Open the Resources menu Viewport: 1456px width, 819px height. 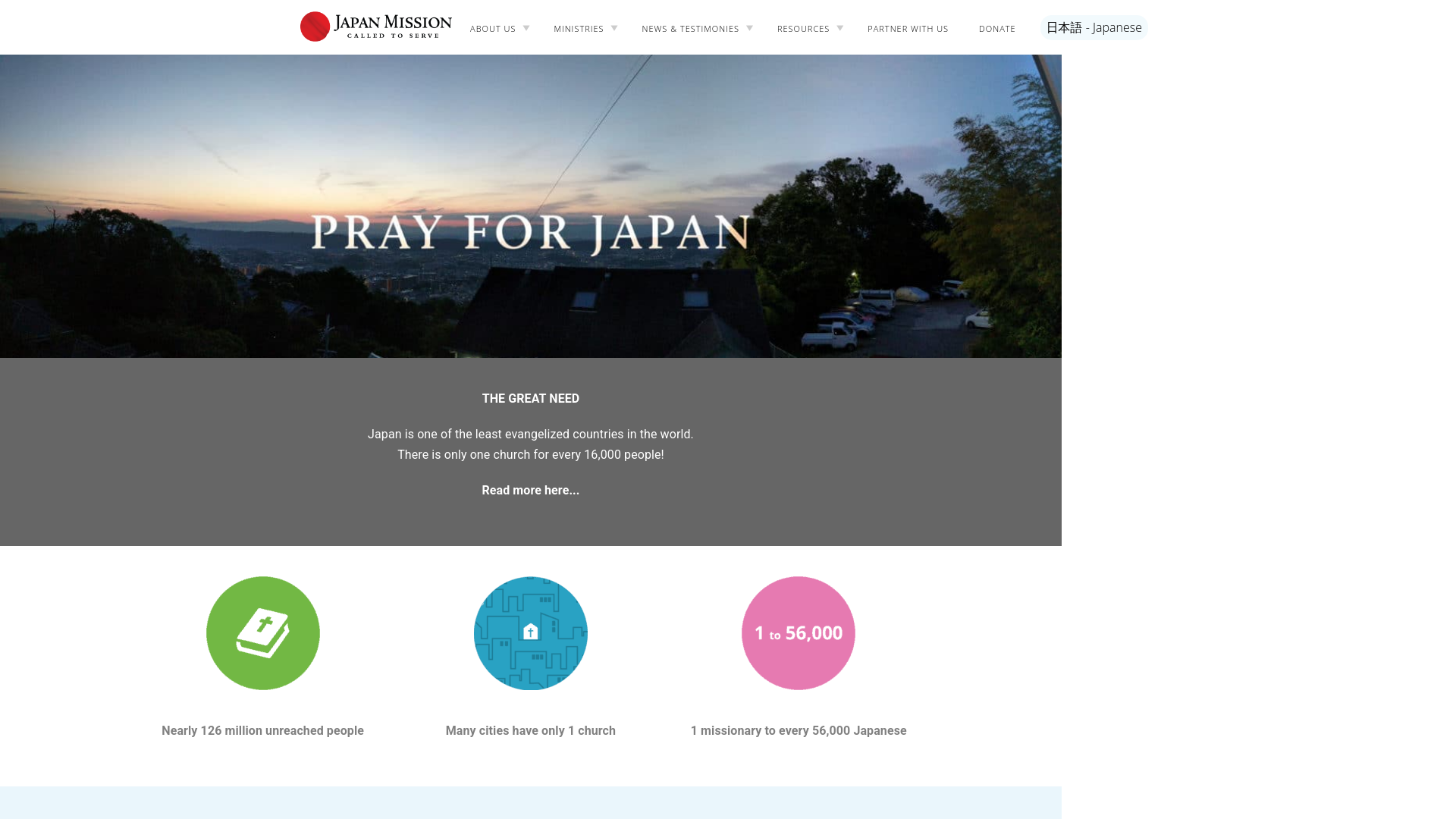(803, 29)
